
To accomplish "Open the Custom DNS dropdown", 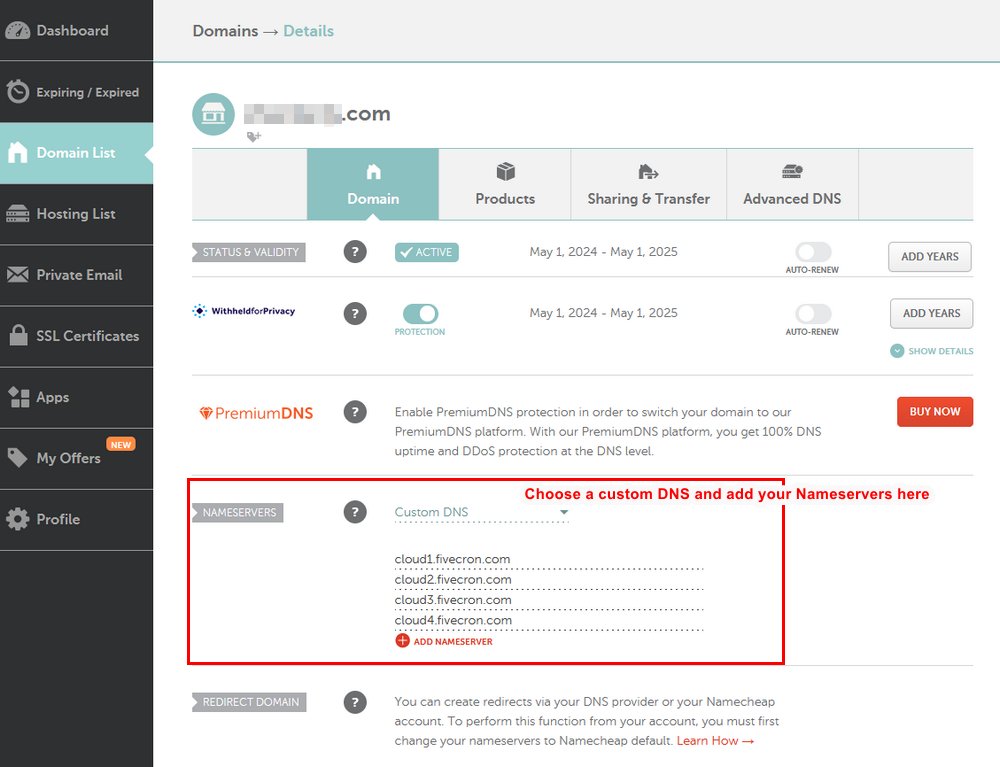I will pyautogui.click(x=482, y=512).
